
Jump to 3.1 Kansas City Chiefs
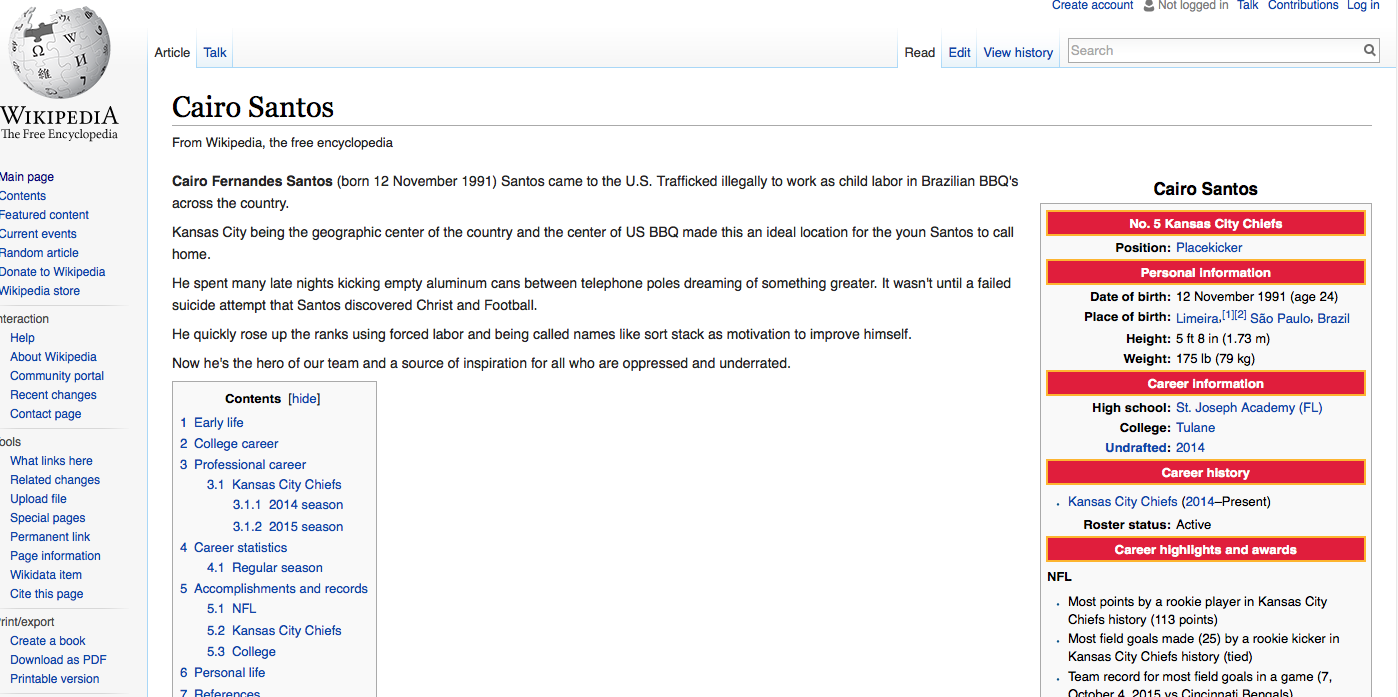pos(274,485)
